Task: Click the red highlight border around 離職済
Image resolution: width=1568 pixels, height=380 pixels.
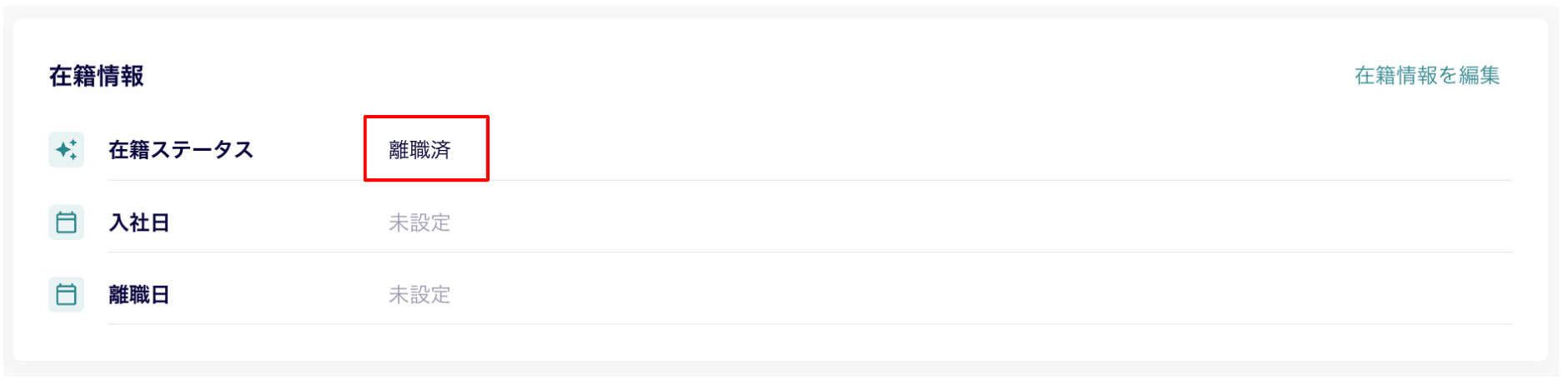Action: tap(426, 117)
